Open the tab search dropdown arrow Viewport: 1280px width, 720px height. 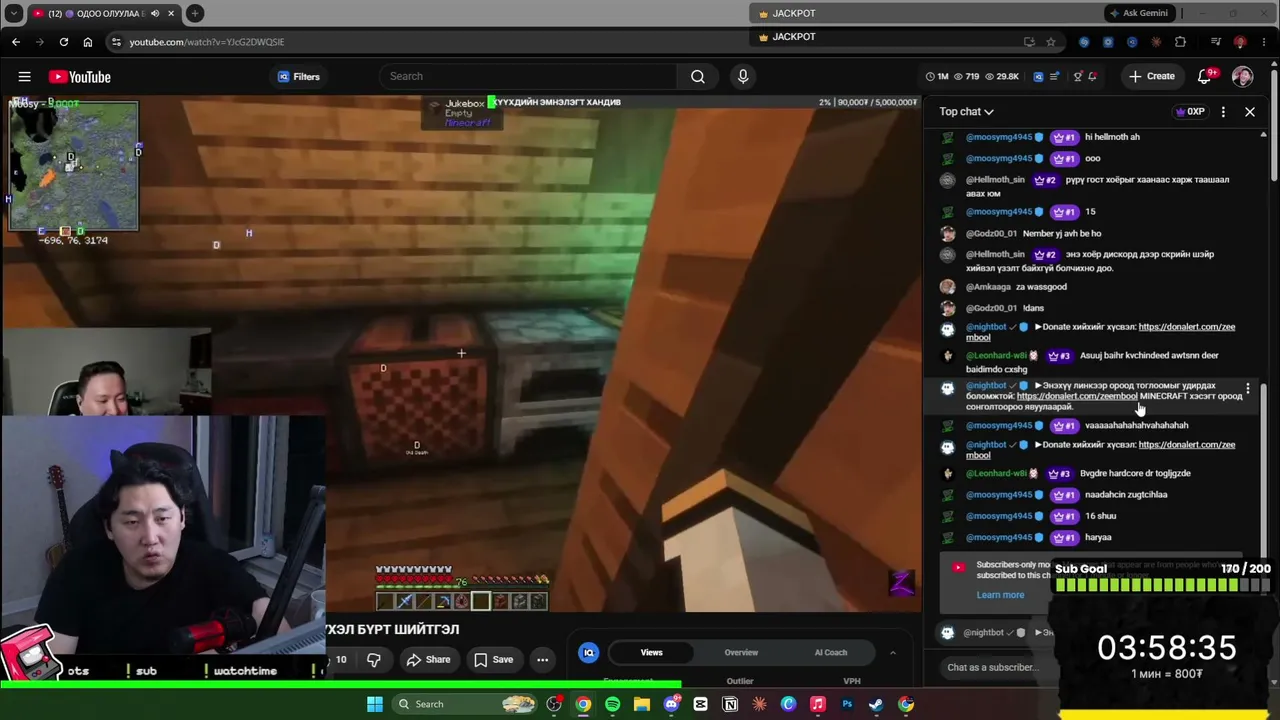tap(14, 13)
